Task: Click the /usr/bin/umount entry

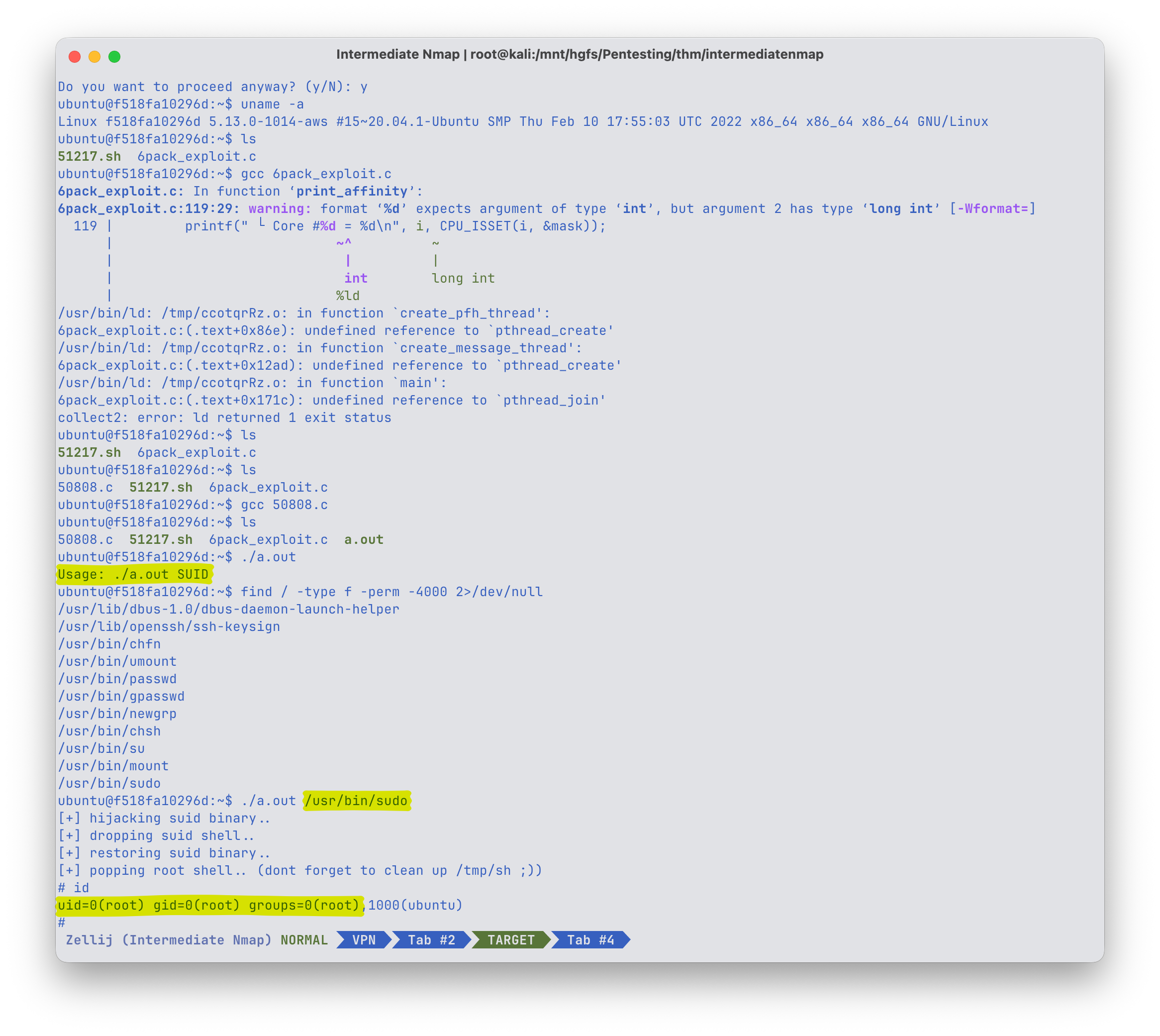Action: click(x=117, y=661)
